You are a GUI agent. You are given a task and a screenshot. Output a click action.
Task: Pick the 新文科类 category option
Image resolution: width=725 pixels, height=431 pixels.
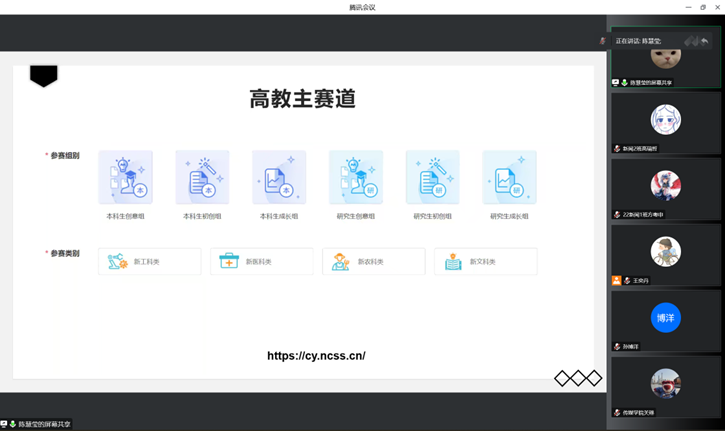[485, 262]
